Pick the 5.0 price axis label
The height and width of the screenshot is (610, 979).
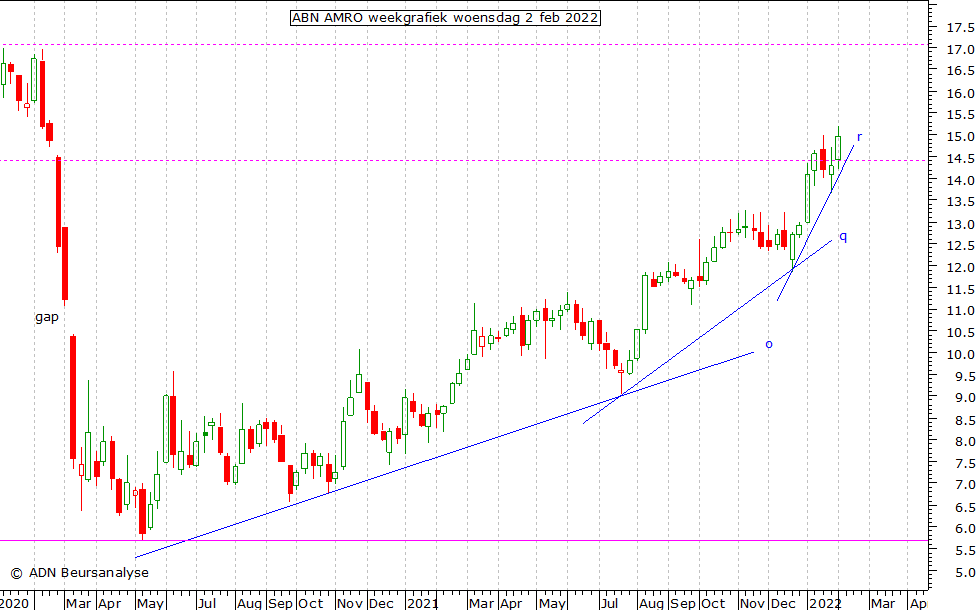(964, 572)
